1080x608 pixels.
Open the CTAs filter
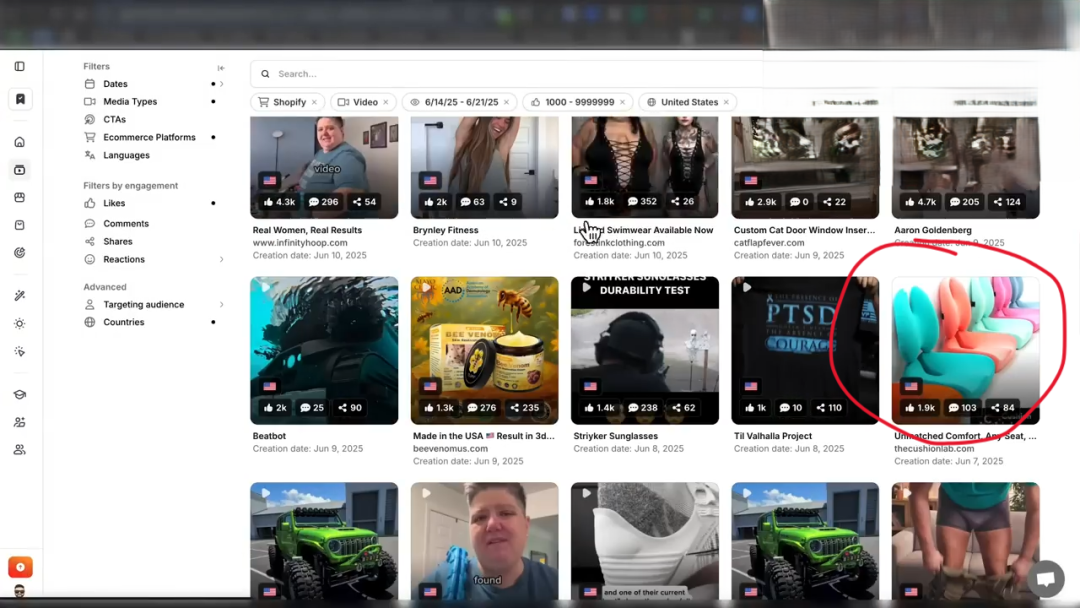[x=114, y=119]
